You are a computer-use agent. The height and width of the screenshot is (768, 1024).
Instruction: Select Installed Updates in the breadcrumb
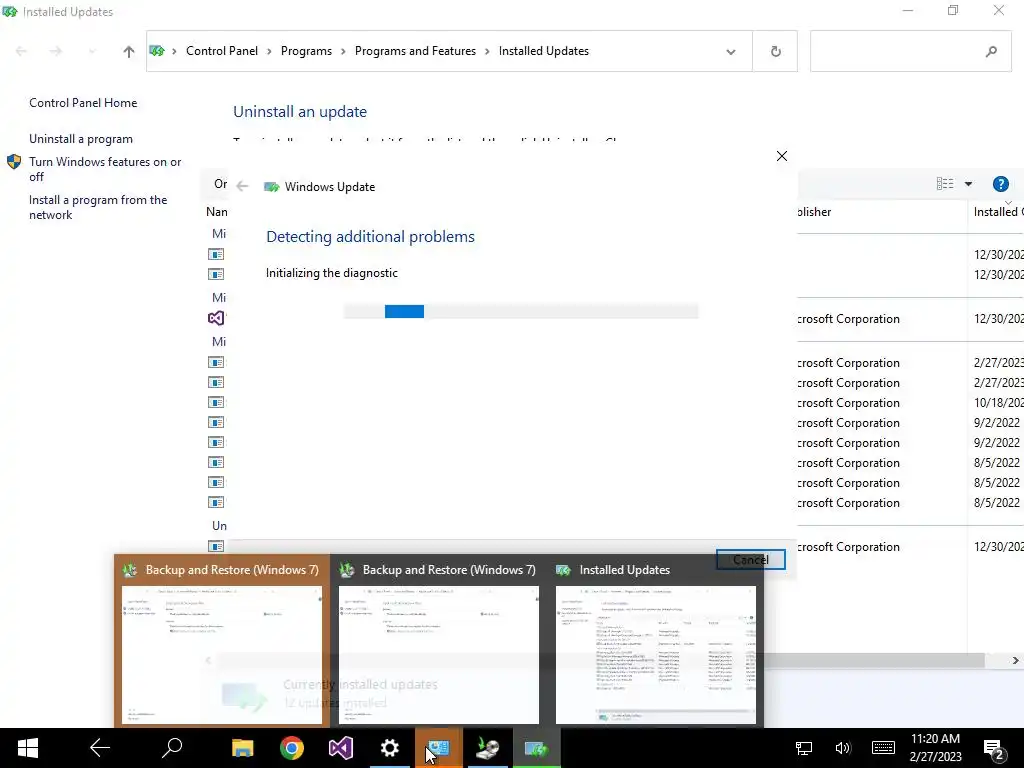543,51
